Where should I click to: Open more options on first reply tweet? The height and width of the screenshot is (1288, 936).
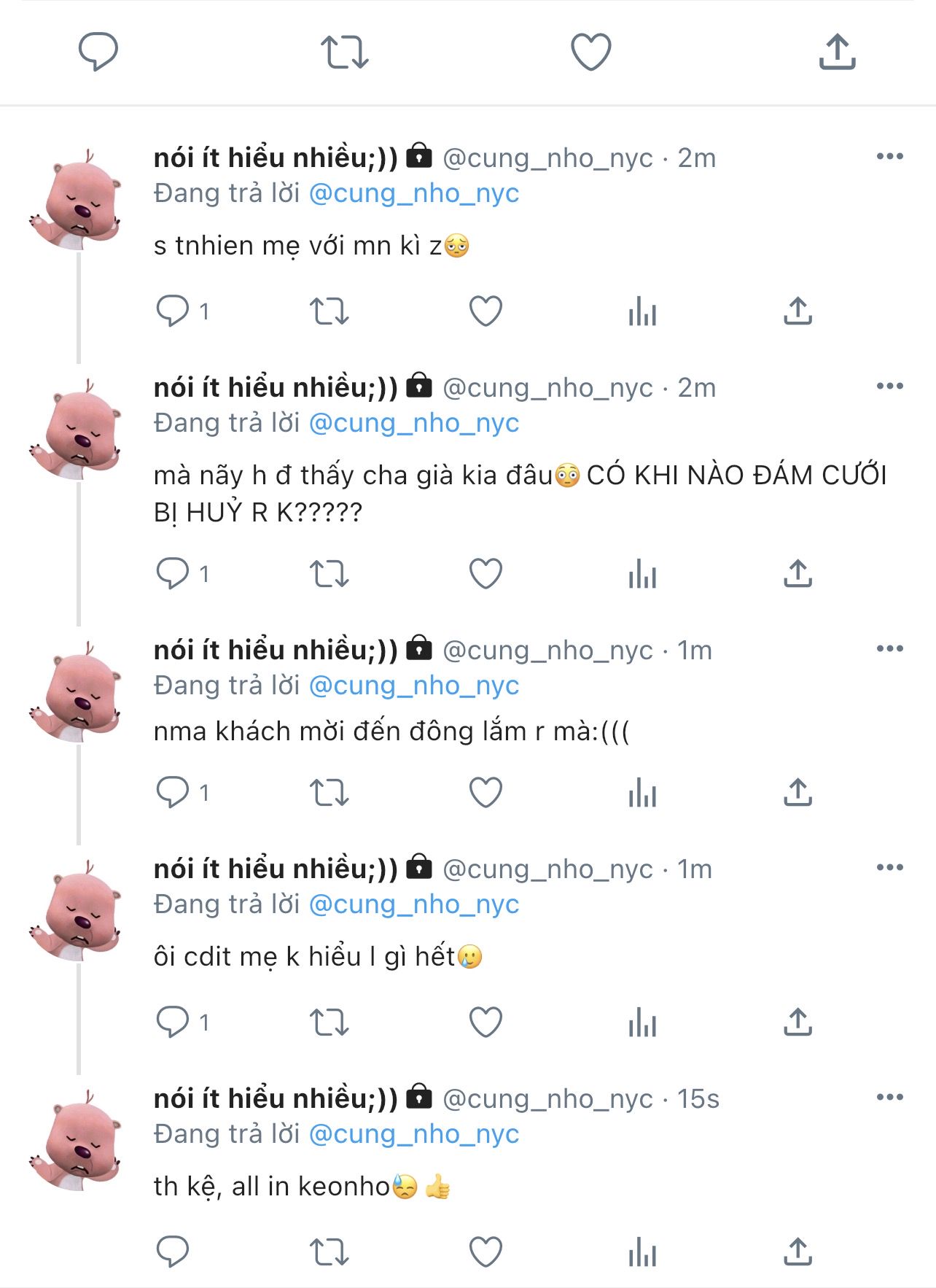(890, 156)
